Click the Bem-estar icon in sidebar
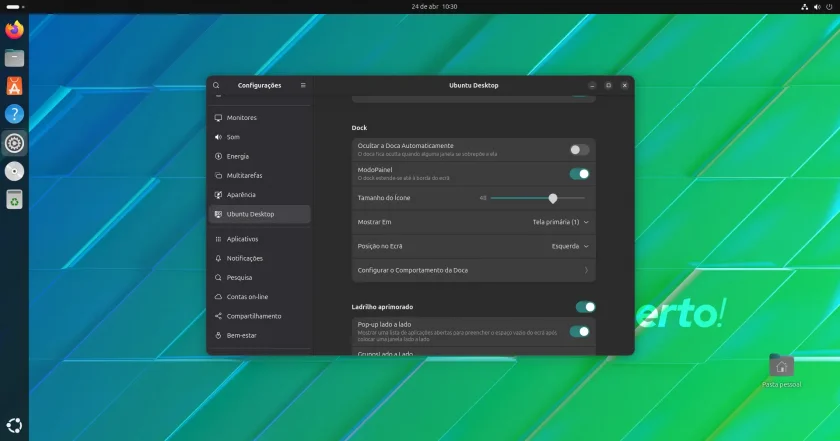The width and height of the screenshot is (840, 441). point(218,335)
